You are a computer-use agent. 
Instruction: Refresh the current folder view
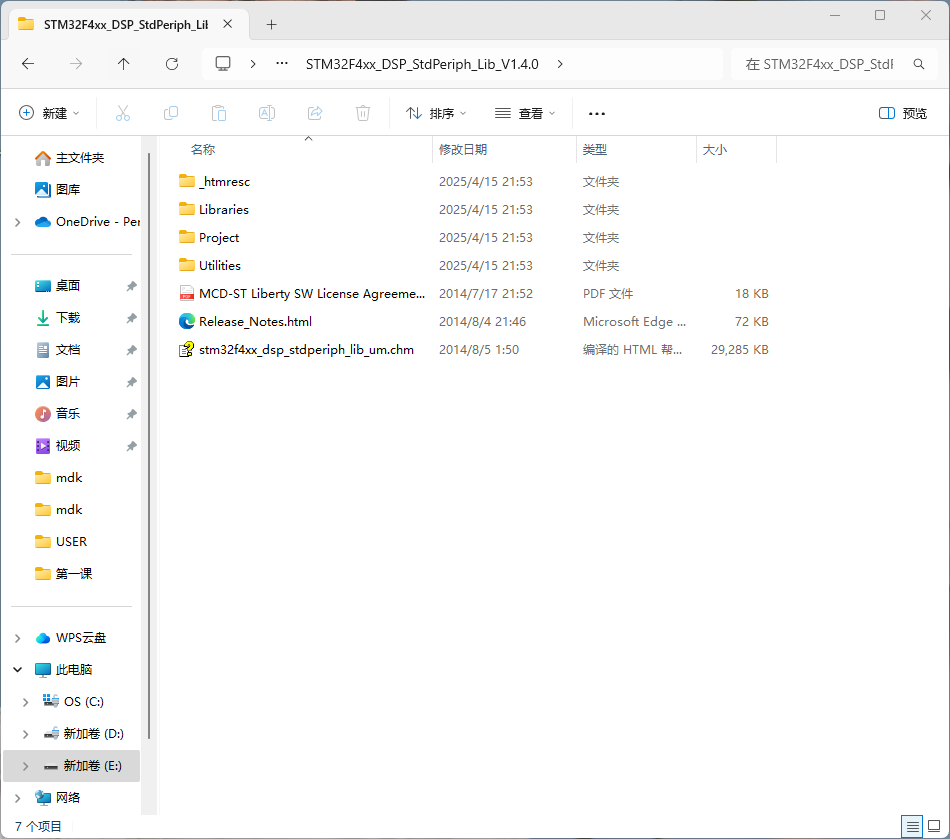coord(172,64)
